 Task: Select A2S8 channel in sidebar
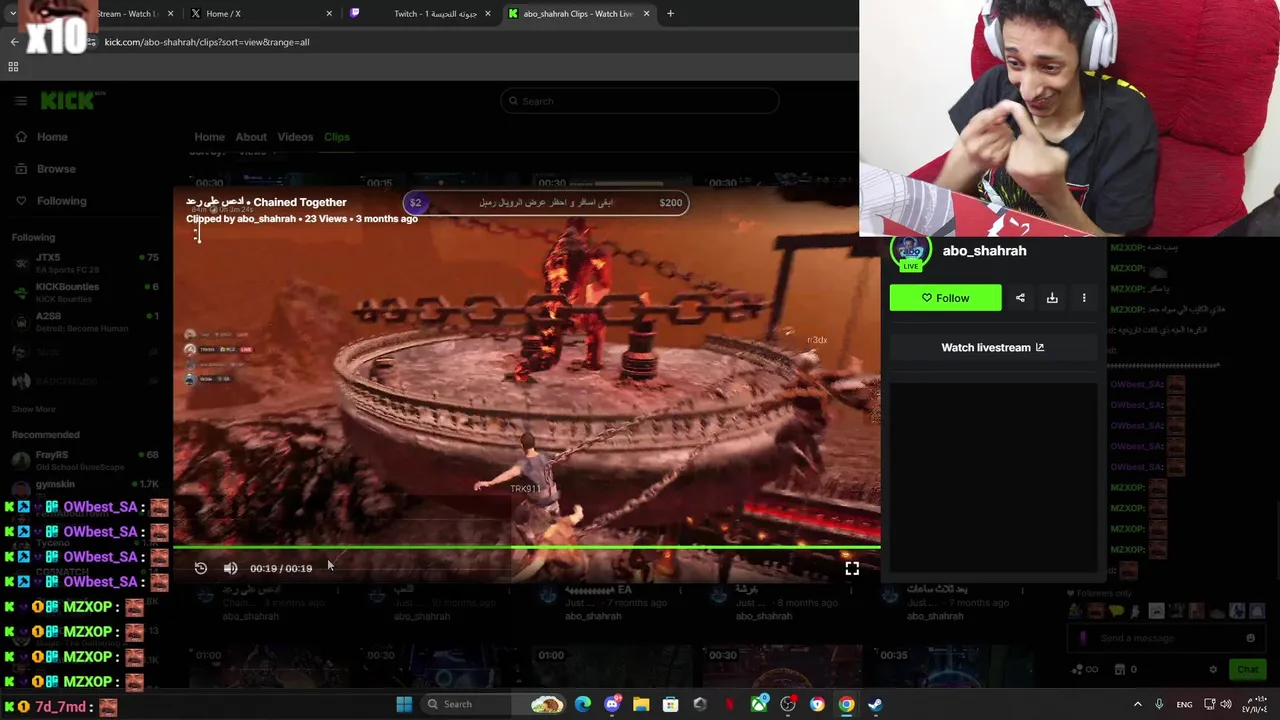point(85,321)
